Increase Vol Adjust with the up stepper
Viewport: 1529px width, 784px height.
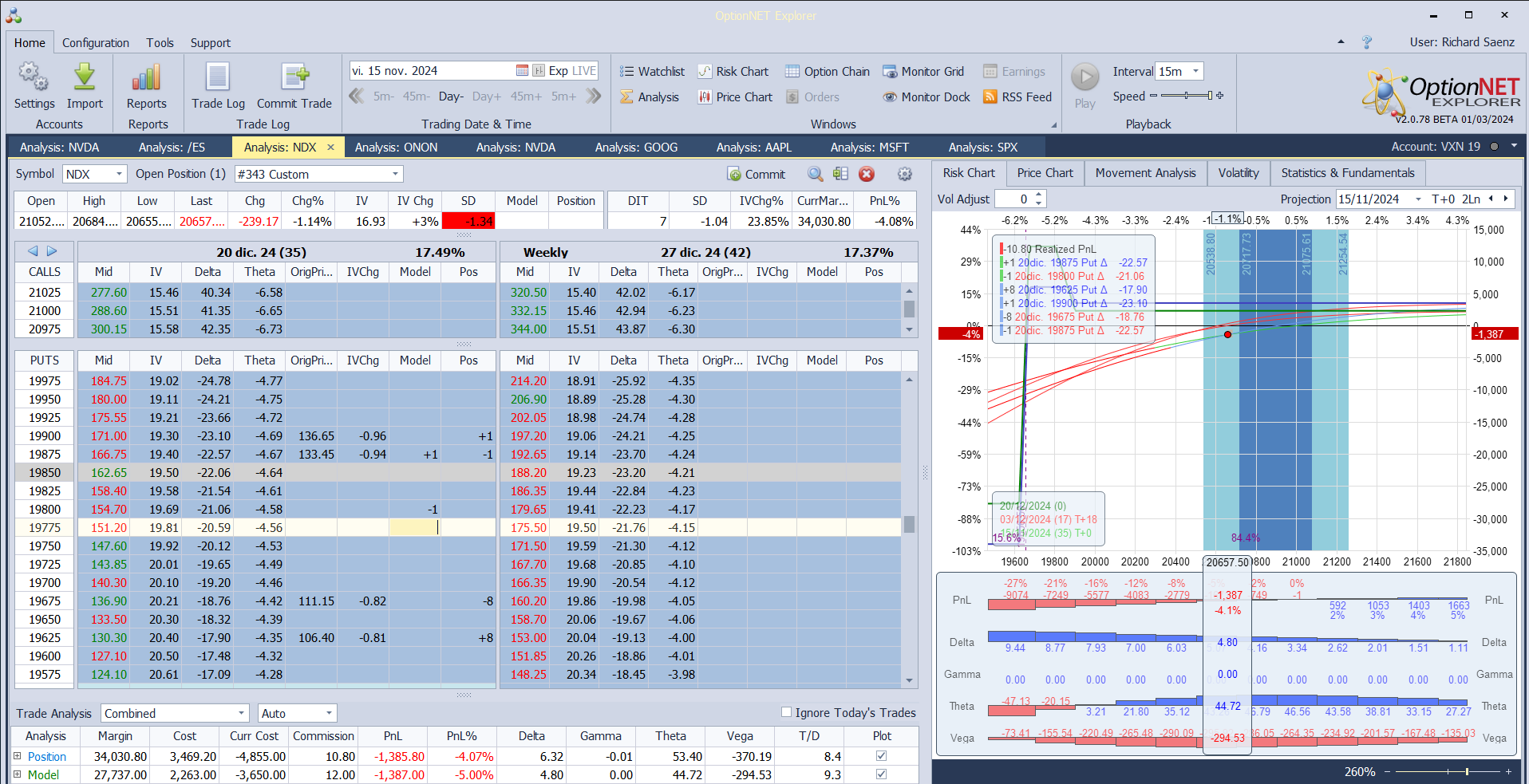point(1038,195)
